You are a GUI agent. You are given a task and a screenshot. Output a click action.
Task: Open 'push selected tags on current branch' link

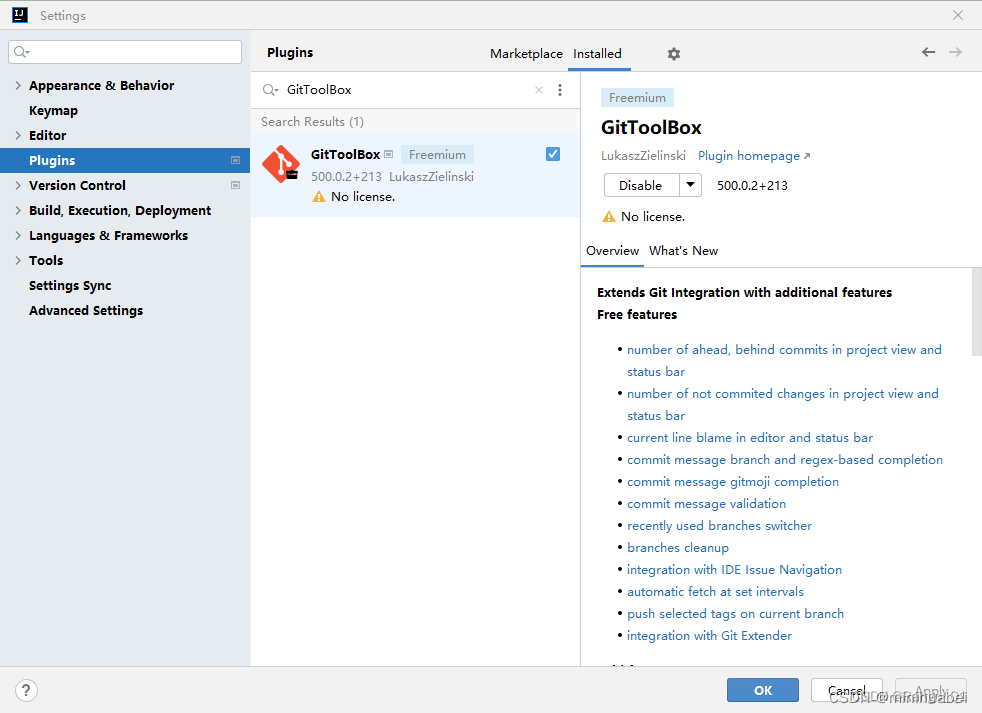pyautogui.click(x=735, y=613)
